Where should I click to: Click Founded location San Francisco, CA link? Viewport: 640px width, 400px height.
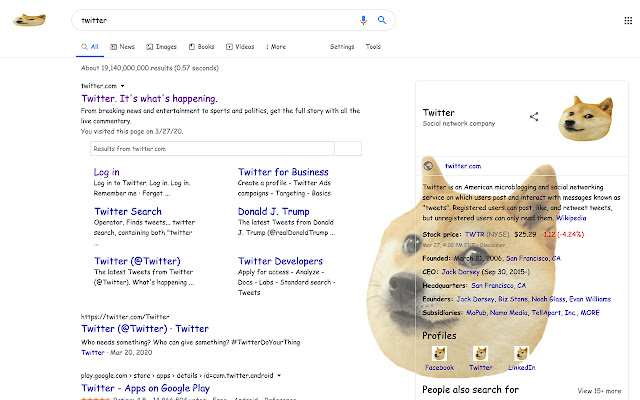coord(533,258)
